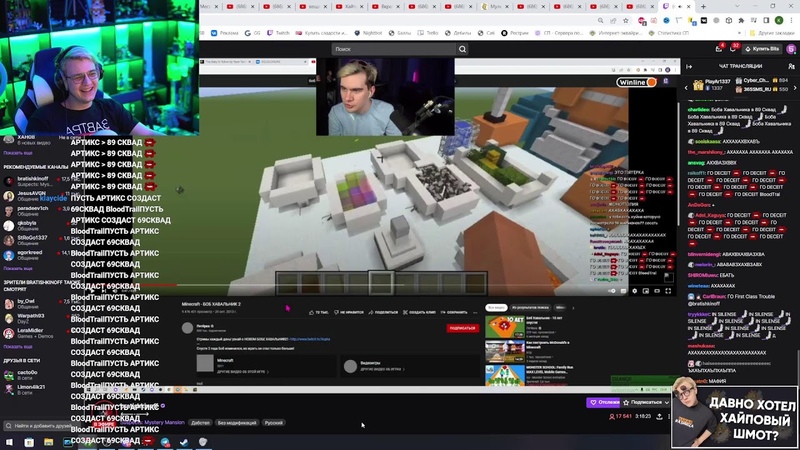Open the Chrome profile avatar
Screen dimensions: 800x450
pos(779,20)
